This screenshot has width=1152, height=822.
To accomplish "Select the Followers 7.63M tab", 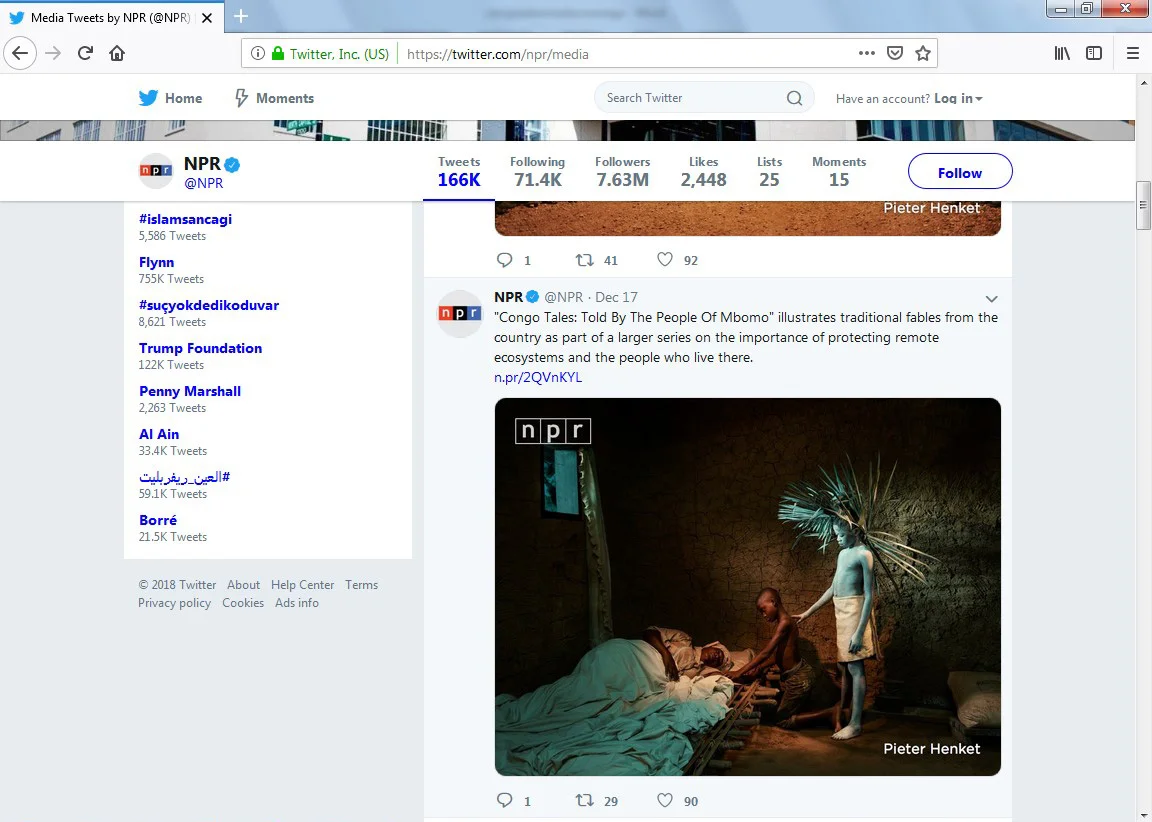I will [x=622, y=171].
